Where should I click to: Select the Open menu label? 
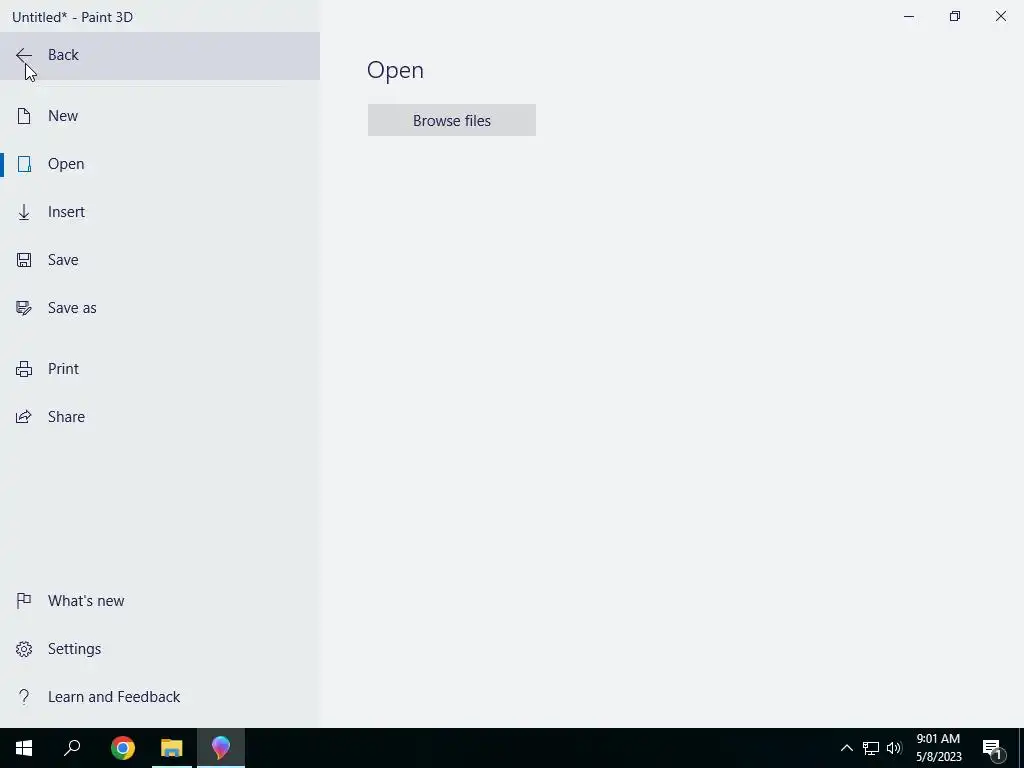coord(66,164)
